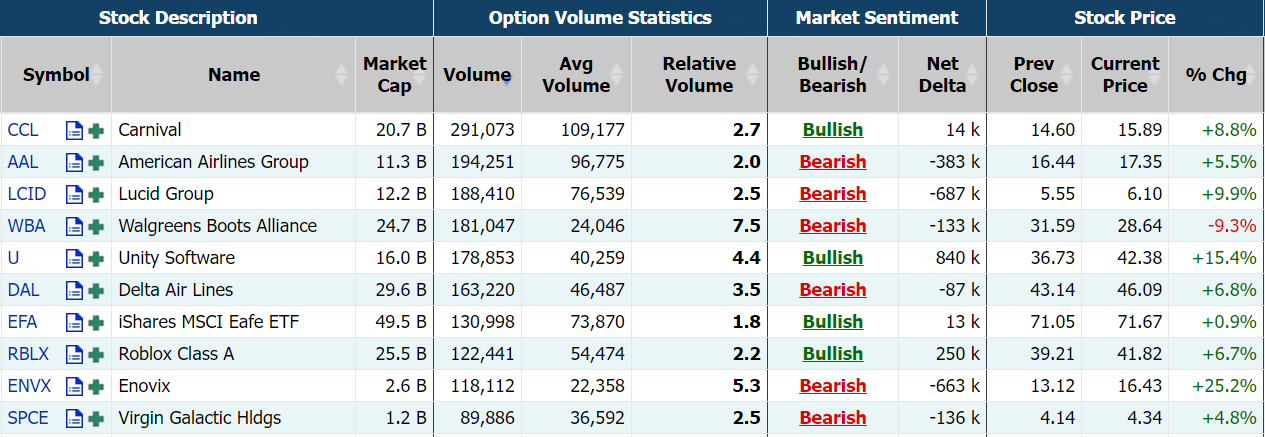
Task: Sort by Relative Volume column
Action: (699, 75)
